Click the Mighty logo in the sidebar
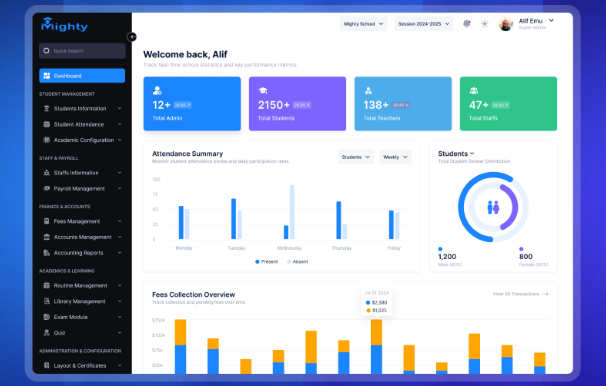606x386 pixels. tap(64, 25)
